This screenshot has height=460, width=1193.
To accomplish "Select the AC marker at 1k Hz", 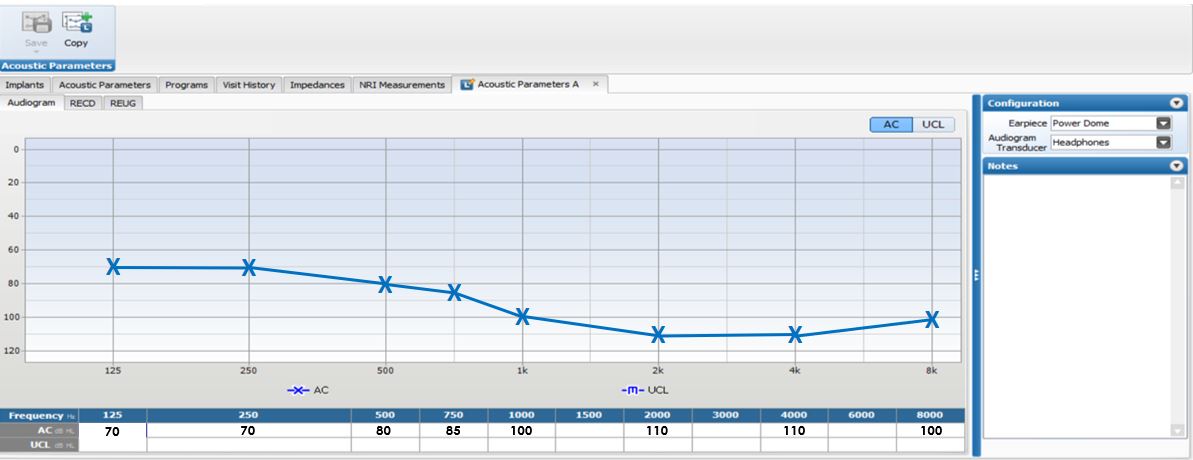I will tap(522, 317).
